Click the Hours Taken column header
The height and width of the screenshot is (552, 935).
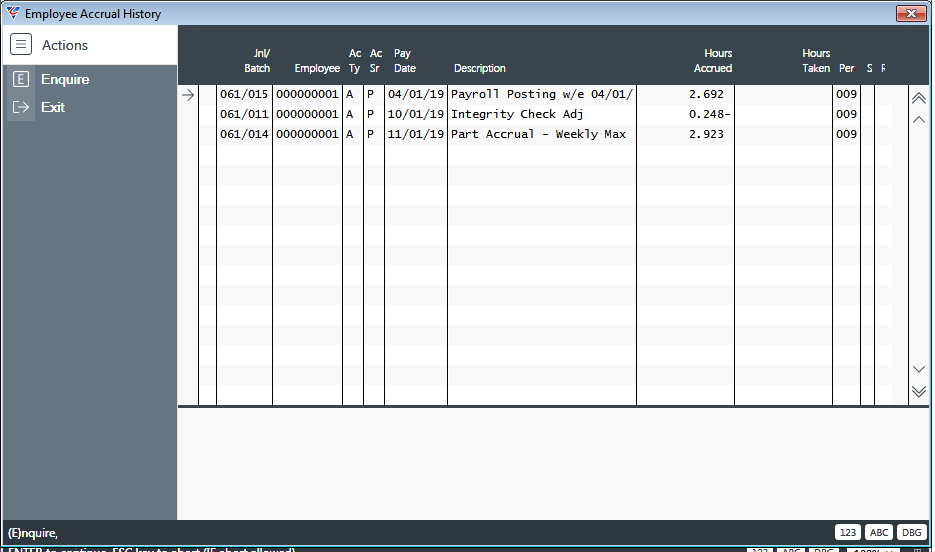(x=816, y=61)
